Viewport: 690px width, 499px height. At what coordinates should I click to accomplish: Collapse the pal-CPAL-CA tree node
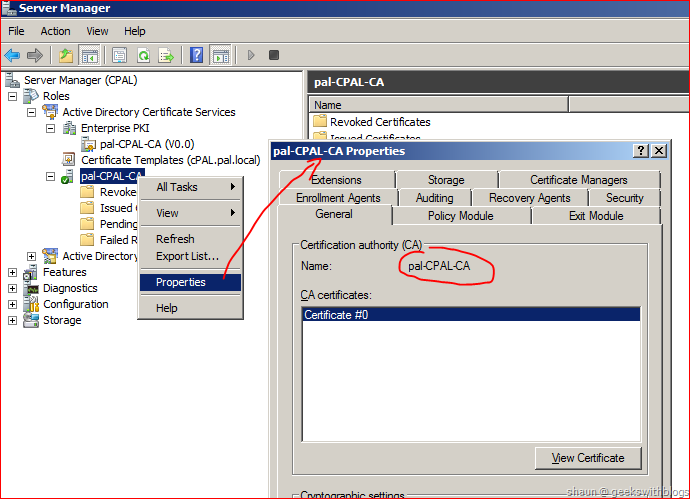pyautogui.click(x=51, y=176)
